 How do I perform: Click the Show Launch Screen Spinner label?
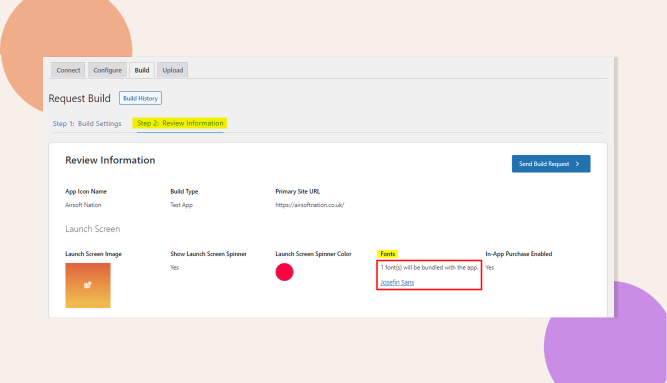pos(208,254)
